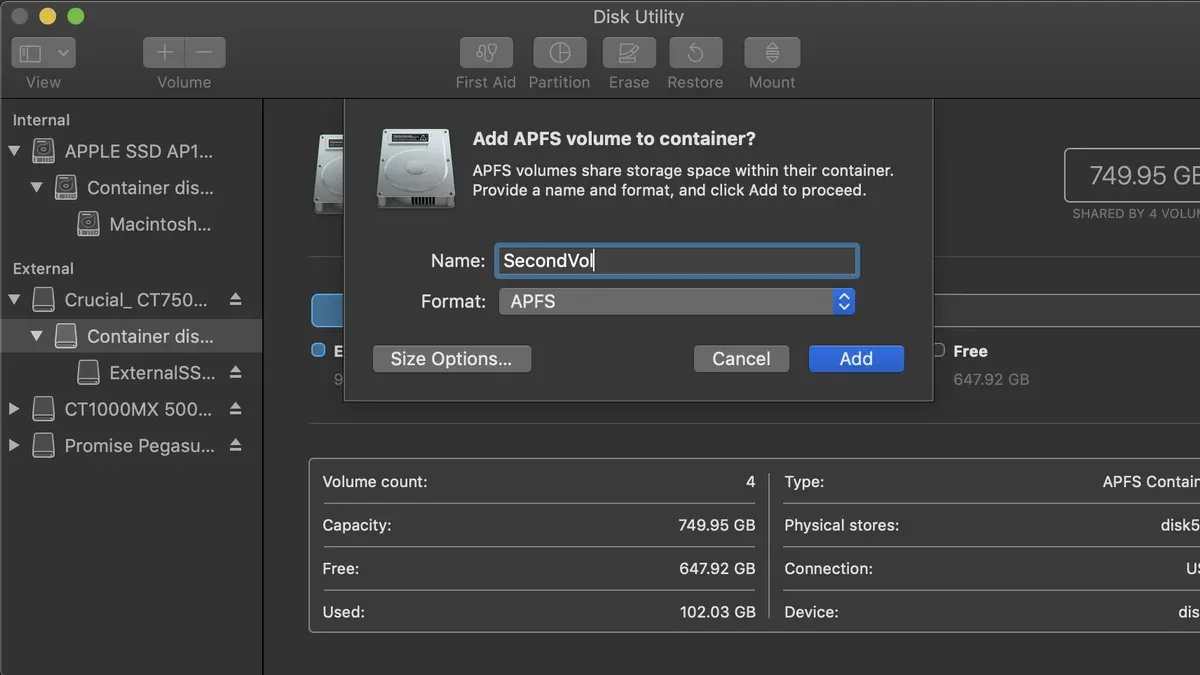The image size is (1200, 675).
Task: Click the Macintosh volume icon
Action: coord(88,224)
